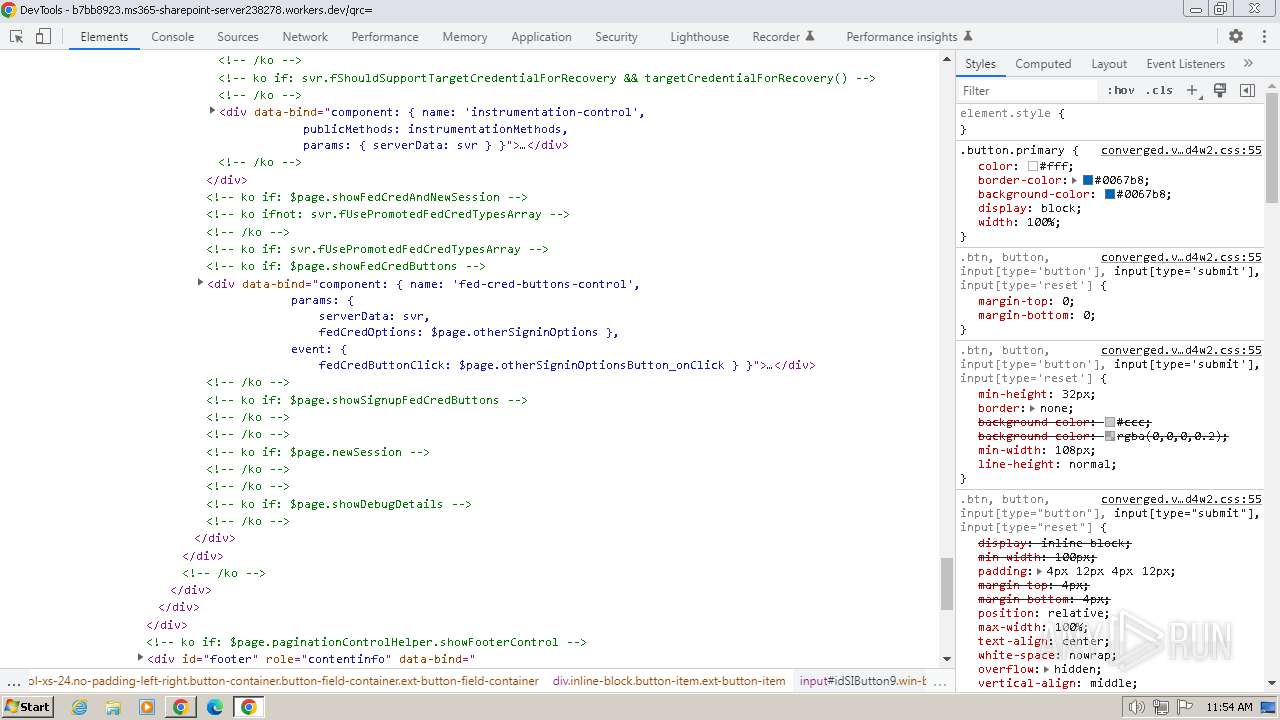Viewport: 1280px width, 720px height.
Task: Open the Sources tab
Action: 238,36
